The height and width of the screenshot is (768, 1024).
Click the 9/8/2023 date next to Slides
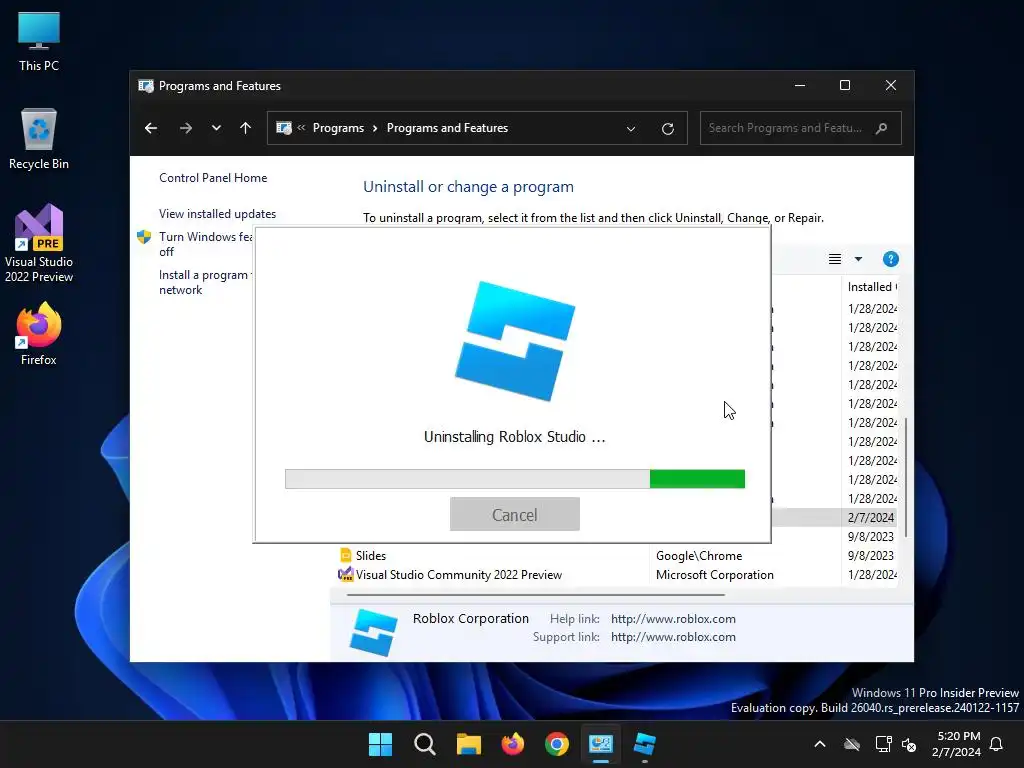871,556
